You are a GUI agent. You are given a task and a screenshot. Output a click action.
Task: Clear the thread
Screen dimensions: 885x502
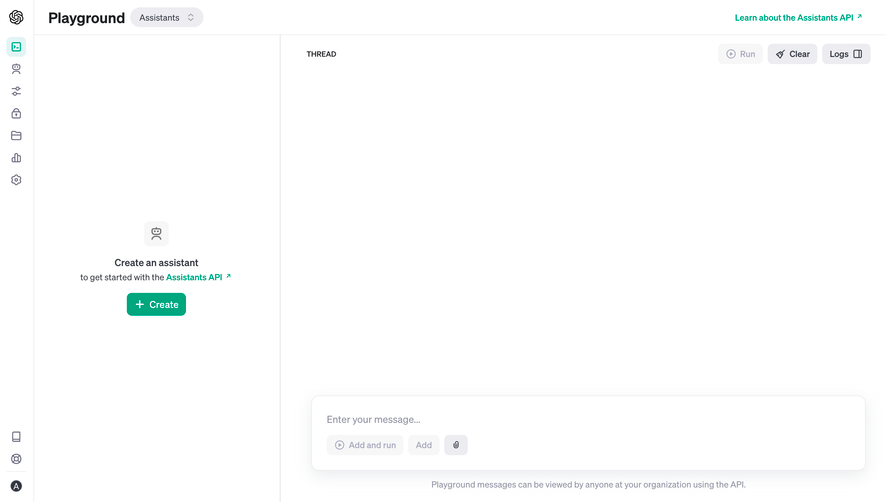[x=792, y=54]
